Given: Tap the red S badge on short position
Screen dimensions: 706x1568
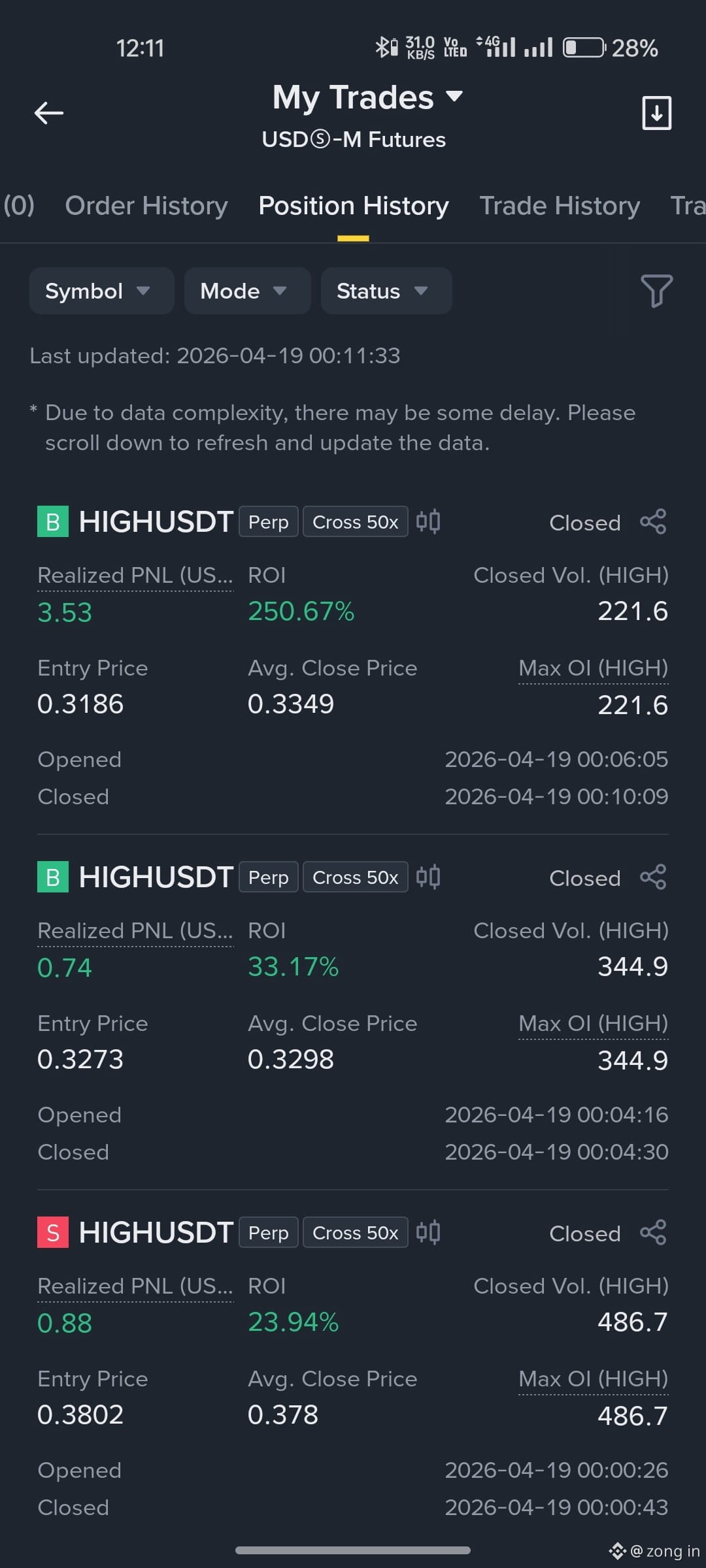Looking at the screenshot, I should [53, 1233].
